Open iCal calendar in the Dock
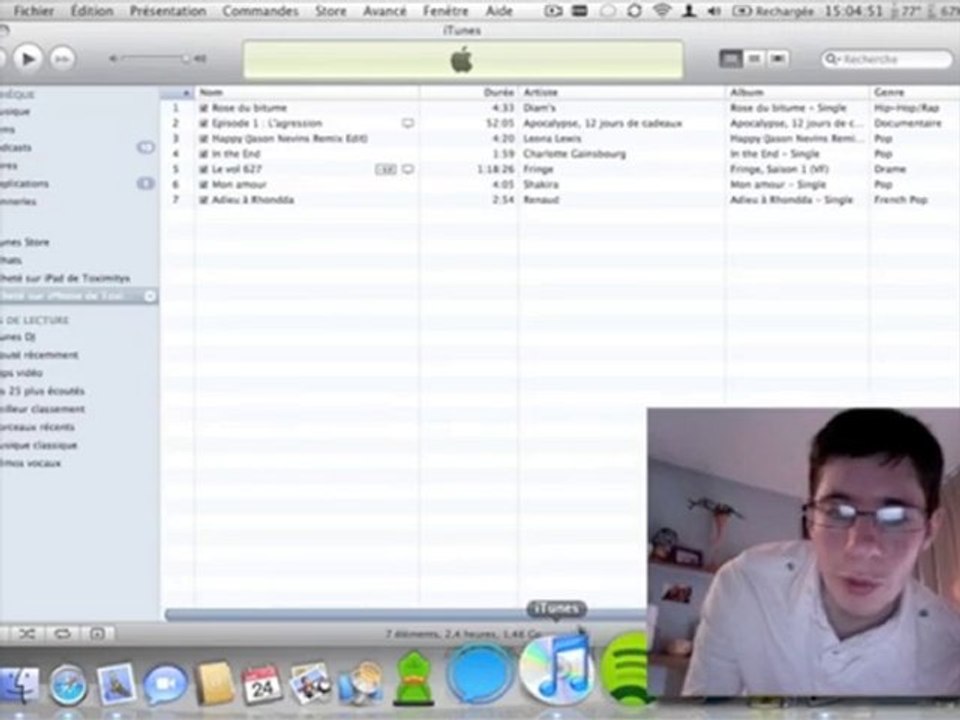 (263, 684)
